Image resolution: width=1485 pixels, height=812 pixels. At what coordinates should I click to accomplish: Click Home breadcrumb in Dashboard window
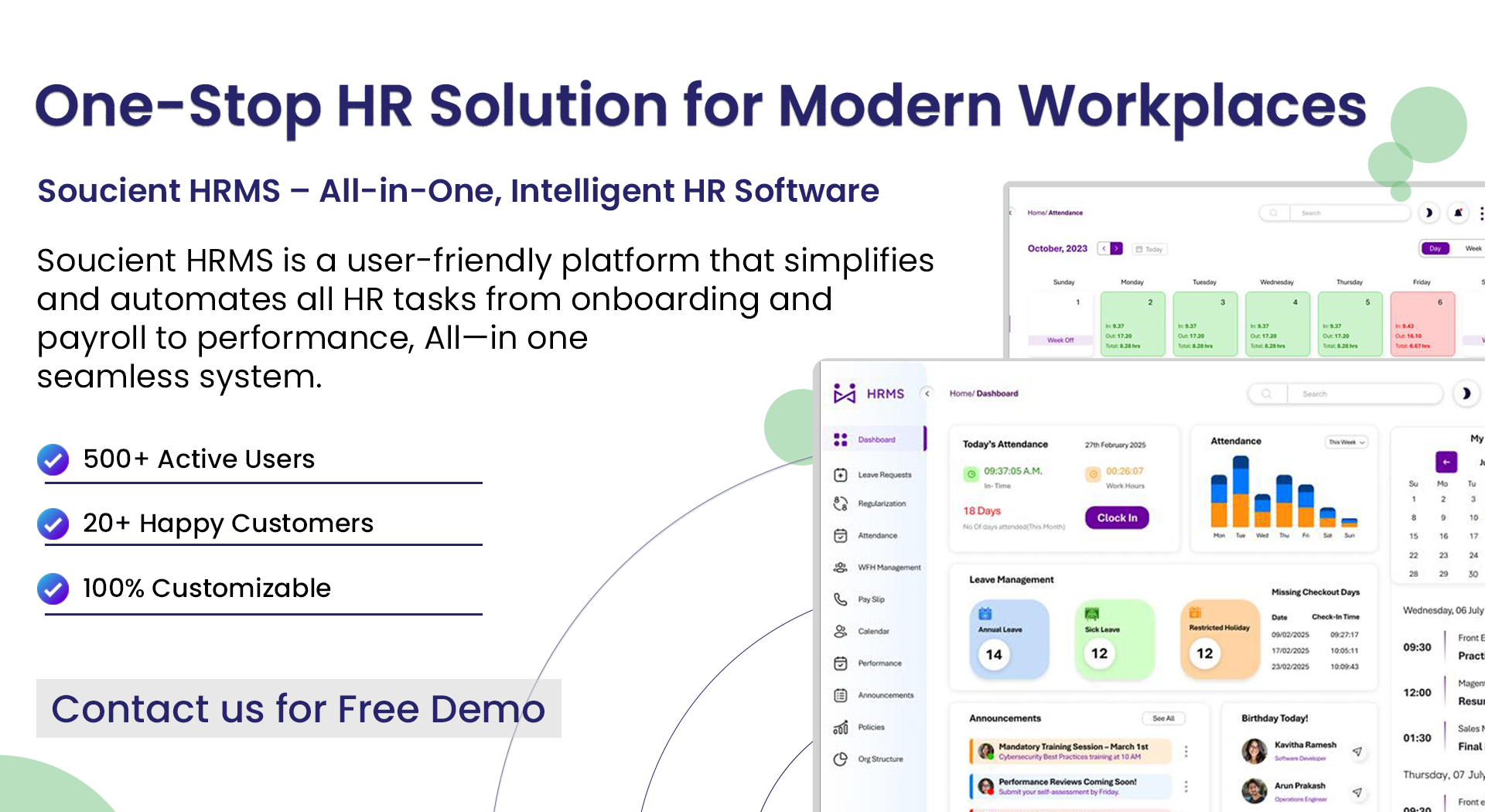click(960, 394)
